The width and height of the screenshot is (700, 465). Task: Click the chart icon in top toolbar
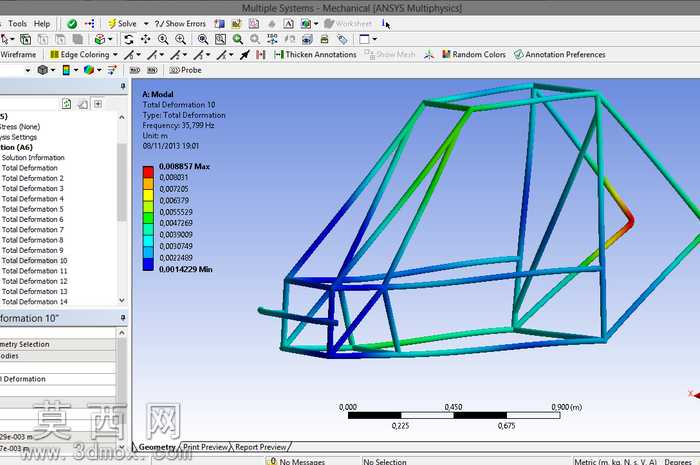[236, 24]
